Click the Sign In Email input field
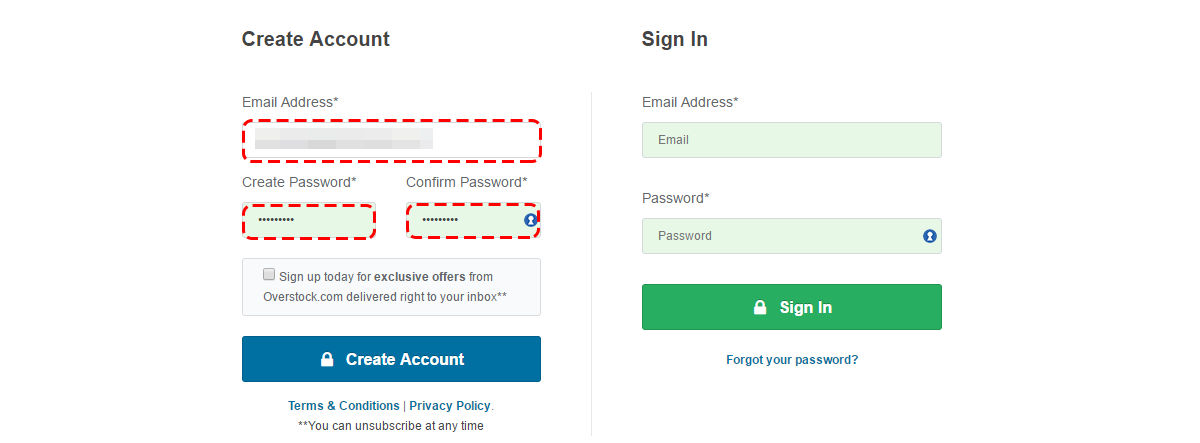 click(x=792, y=140)
